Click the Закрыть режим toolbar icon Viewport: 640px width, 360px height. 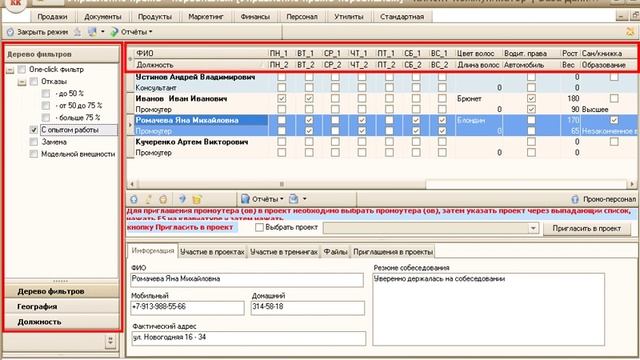(10, 32)
